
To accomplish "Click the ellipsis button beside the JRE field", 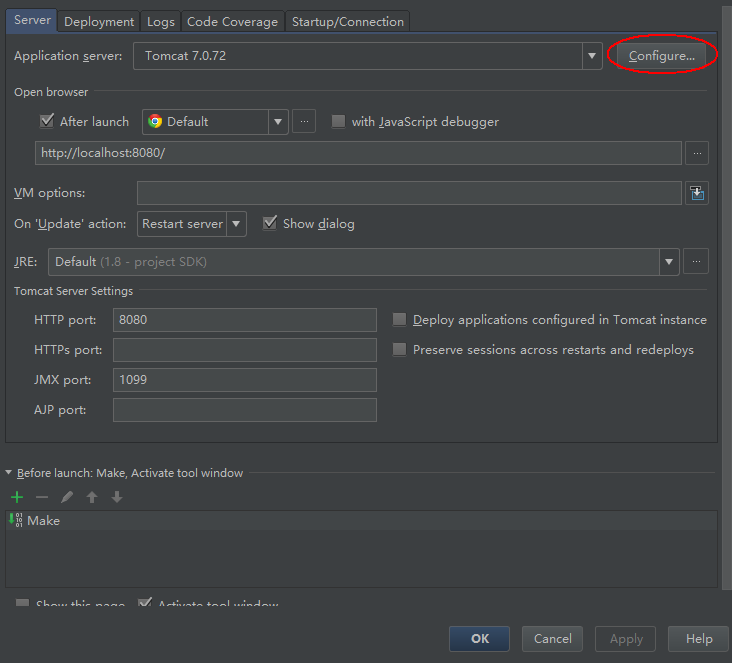I will 697,262.
